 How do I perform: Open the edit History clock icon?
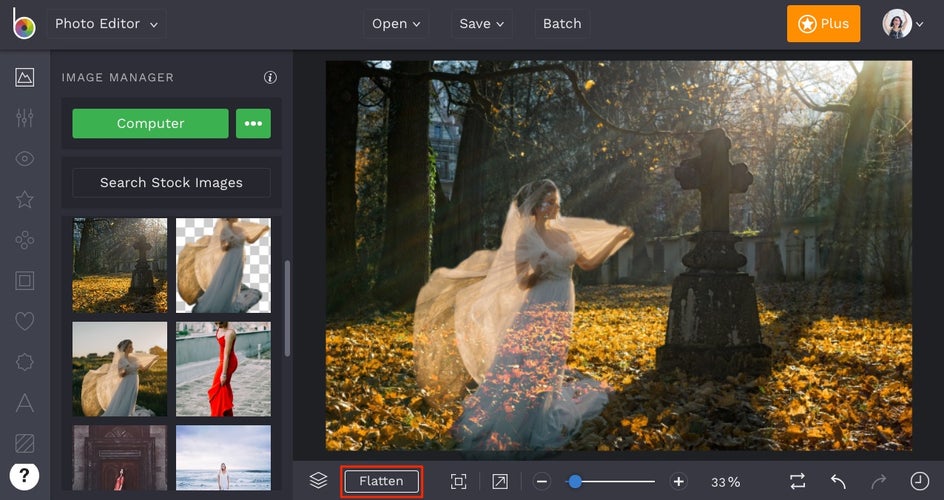919,481
